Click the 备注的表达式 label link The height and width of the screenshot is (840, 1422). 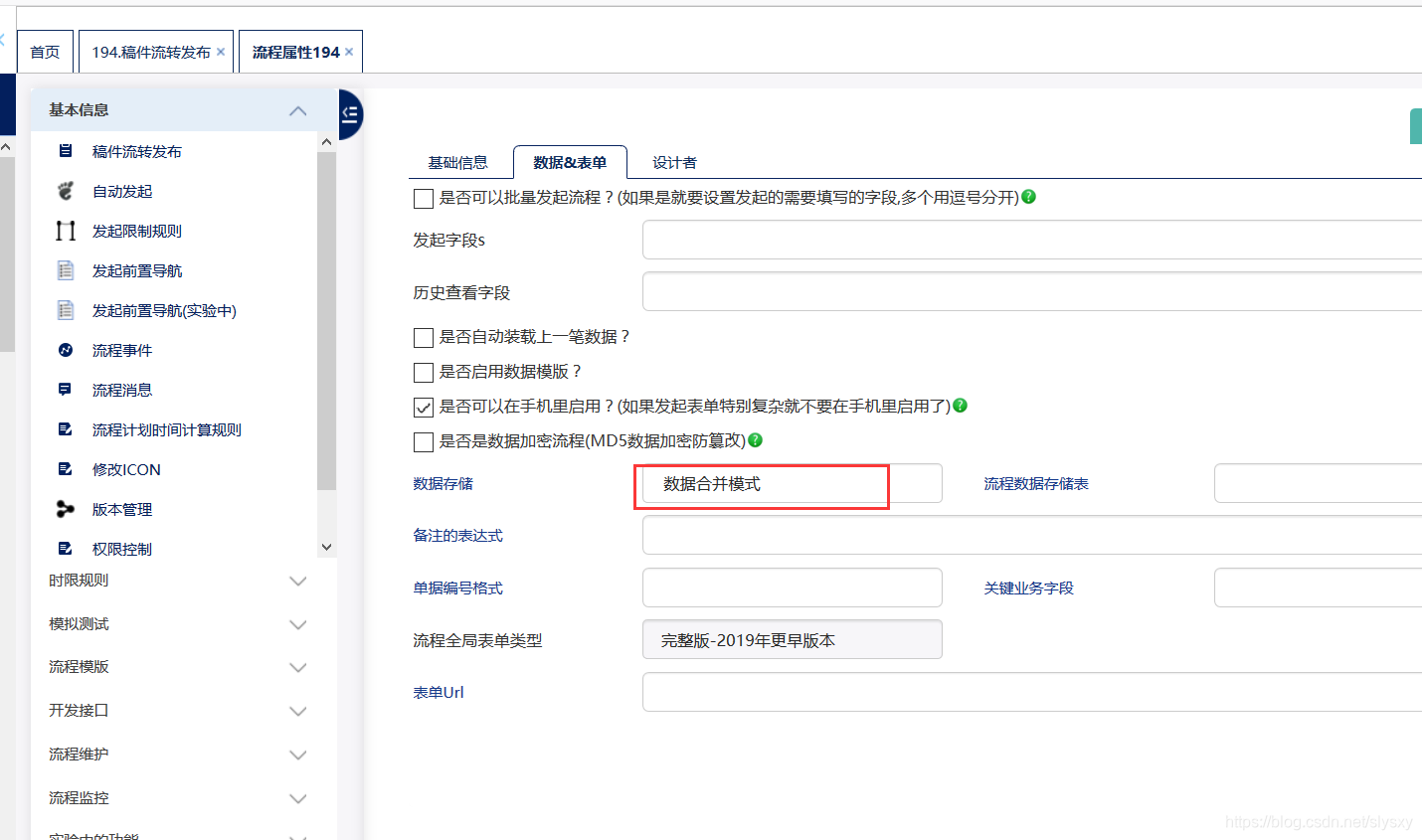[458, 535]
